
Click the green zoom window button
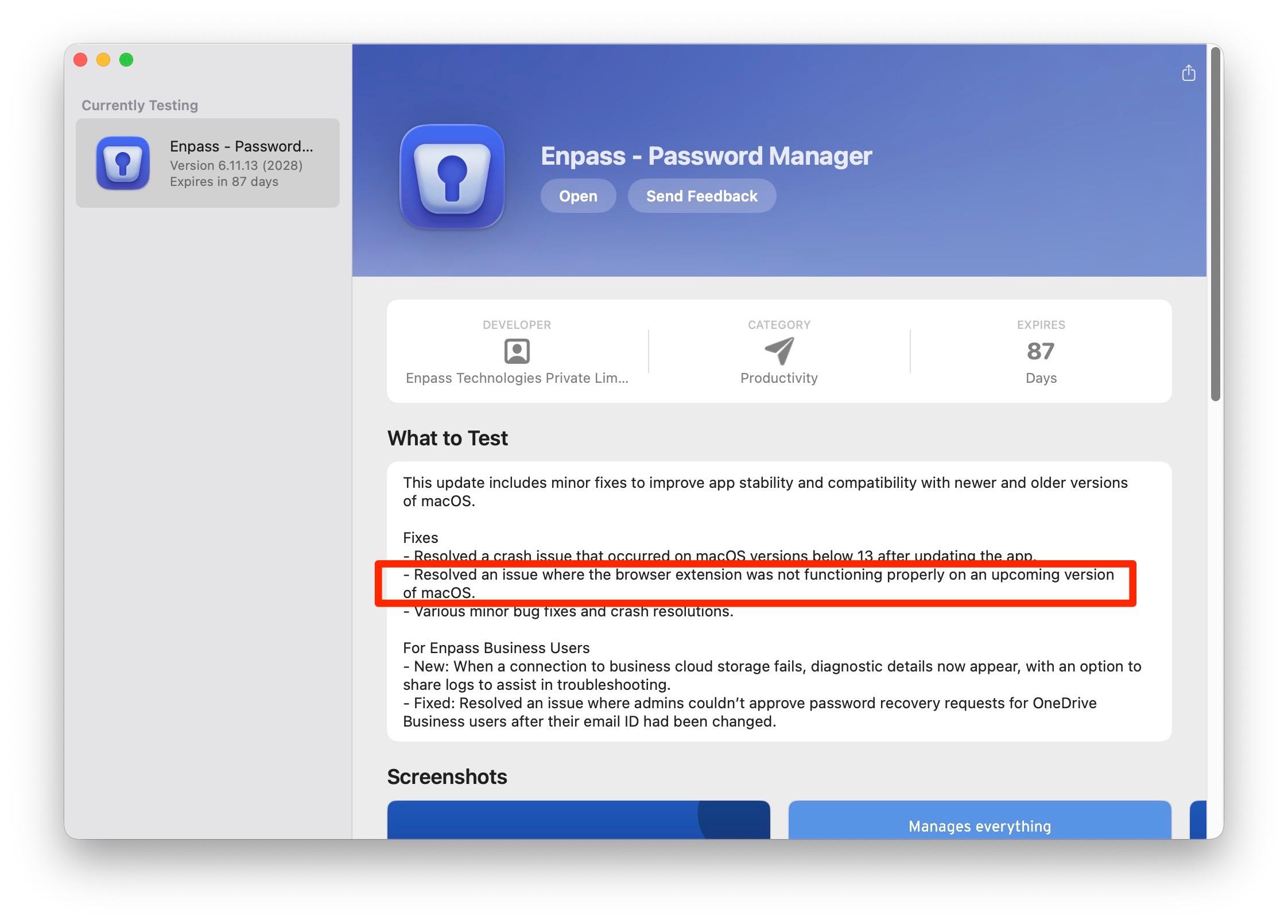126,60
